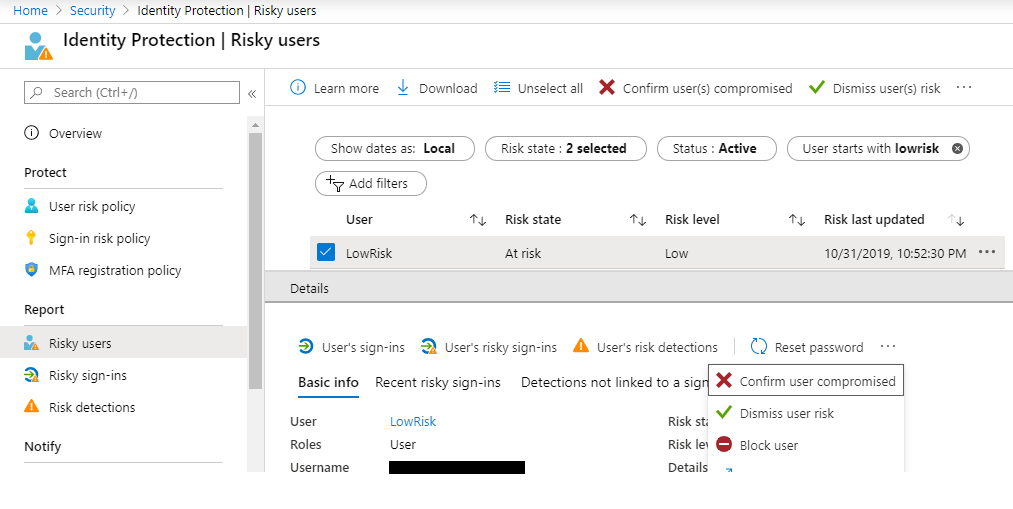This screenshot has height=509, width=1013.
Task: Click the Identity Protection header icon
Action: (38, 47)
